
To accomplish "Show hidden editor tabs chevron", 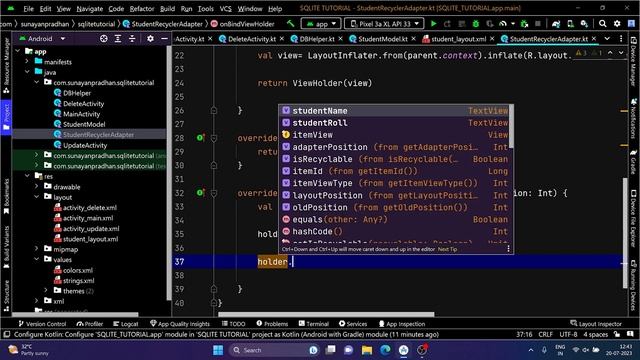I will tap(607, 38).
